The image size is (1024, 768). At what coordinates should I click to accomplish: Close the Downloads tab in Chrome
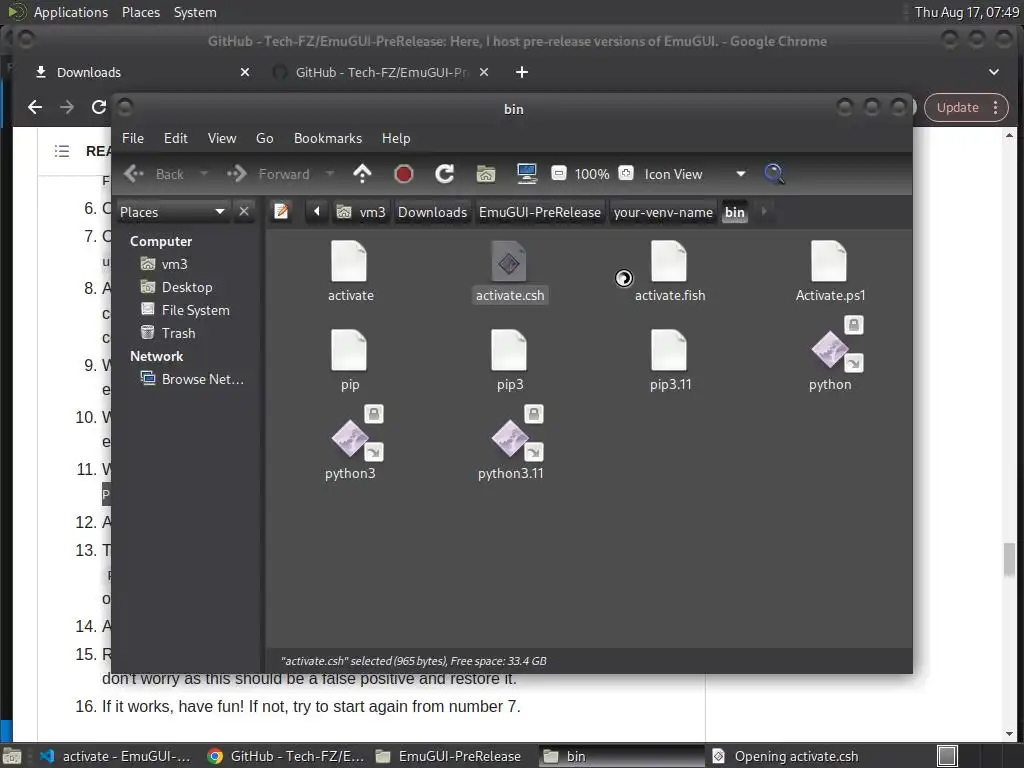tap(245, 72)
